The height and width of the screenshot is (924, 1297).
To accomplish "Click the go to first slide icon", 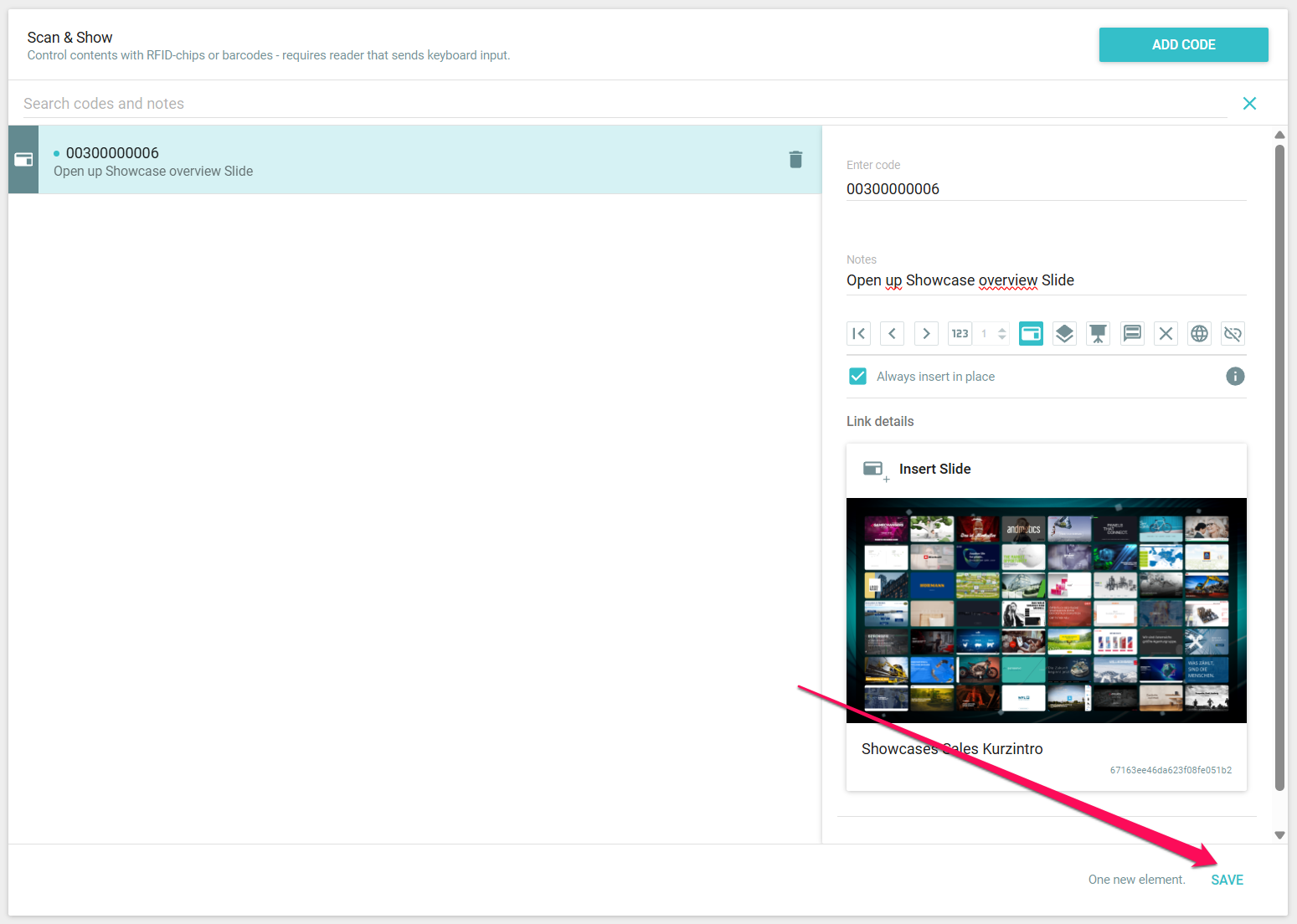I will [x=858, y=334].
